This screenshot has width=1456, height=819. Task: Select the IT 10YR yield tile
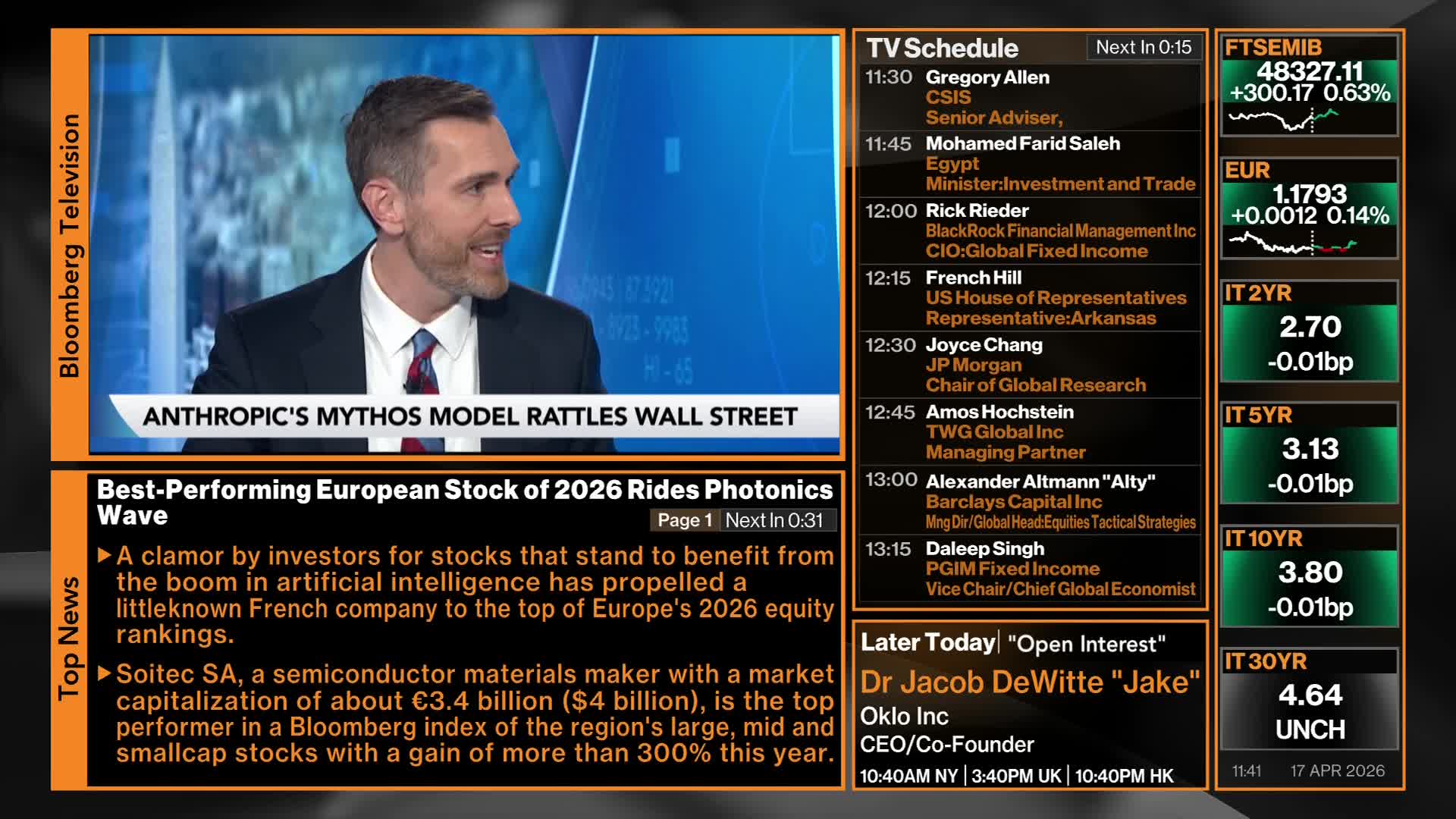pos(1310,576)
